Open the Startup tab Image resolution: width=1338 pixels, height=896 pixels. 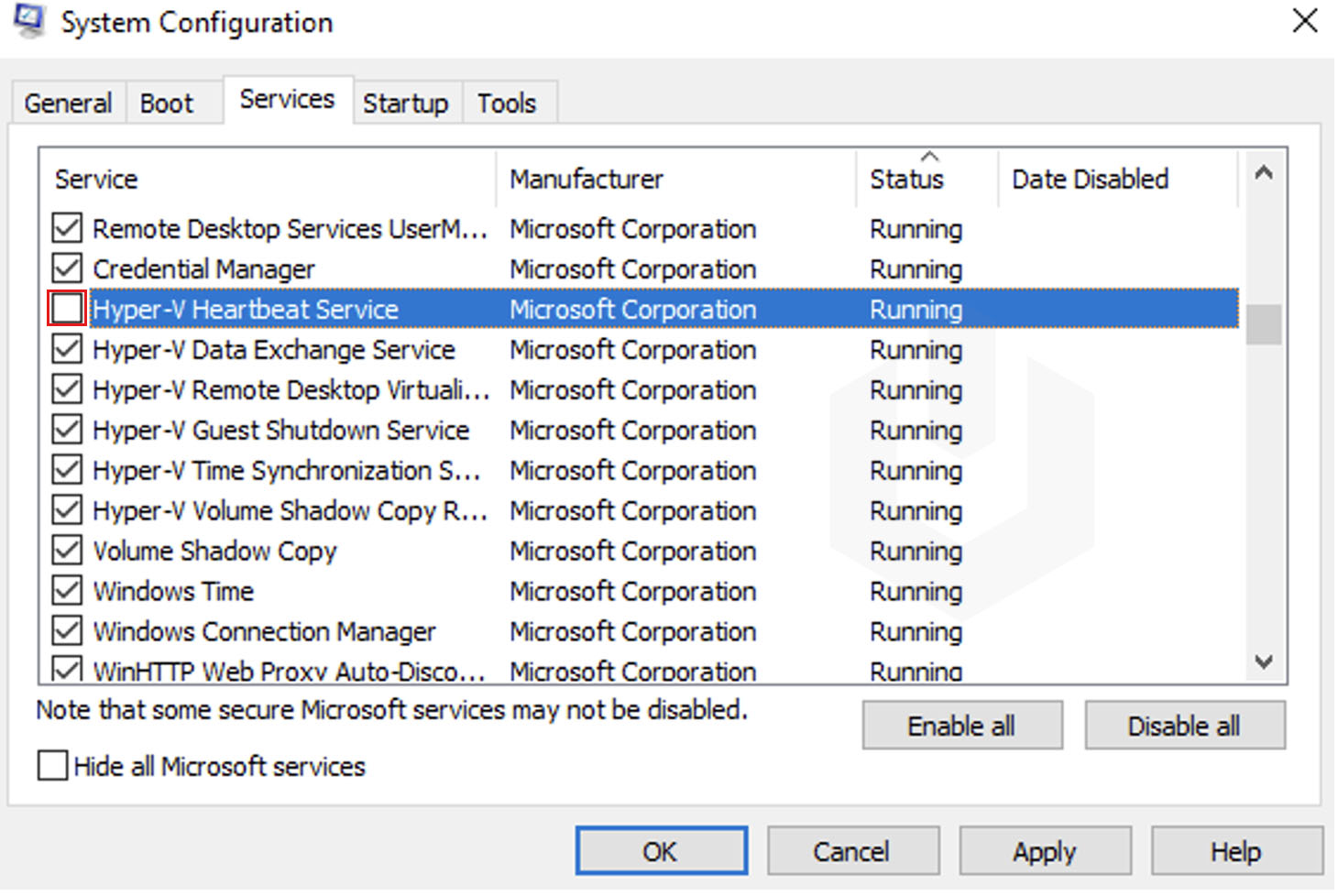(406, 103)
